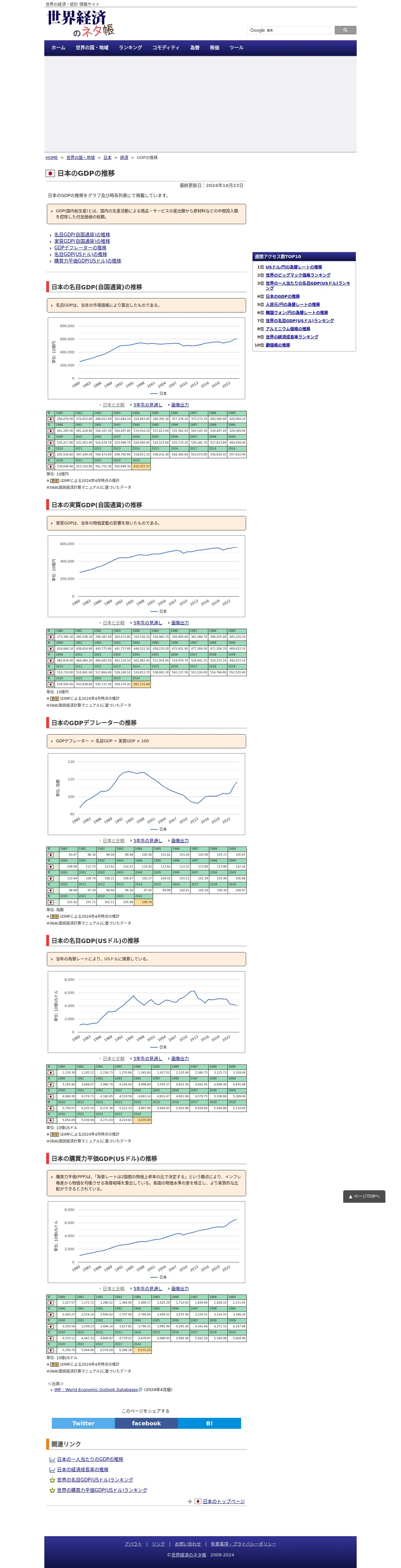Click 画像出力 under the real GDP chart
The height and width of the screenshot is (1568, 401).
(180, 623)
